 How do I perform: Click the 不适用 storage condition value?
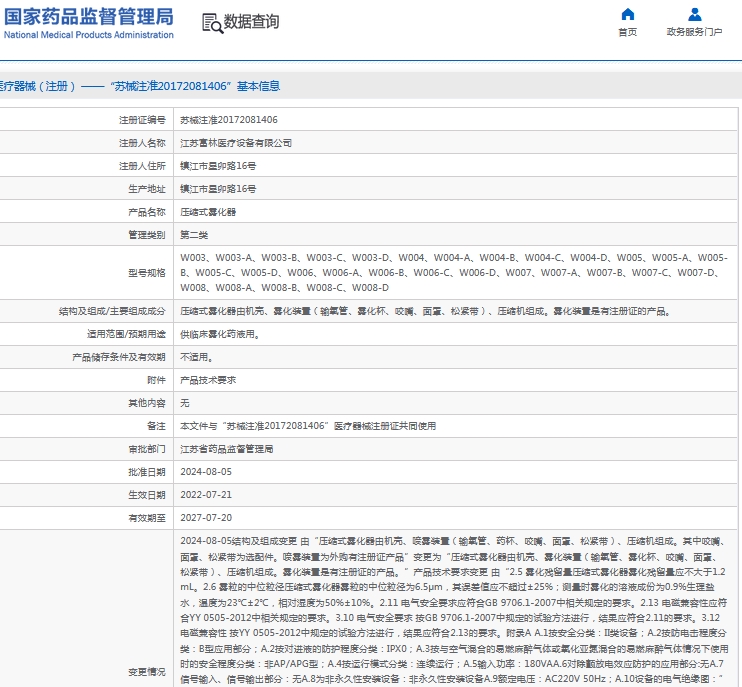tap(196, 357)
